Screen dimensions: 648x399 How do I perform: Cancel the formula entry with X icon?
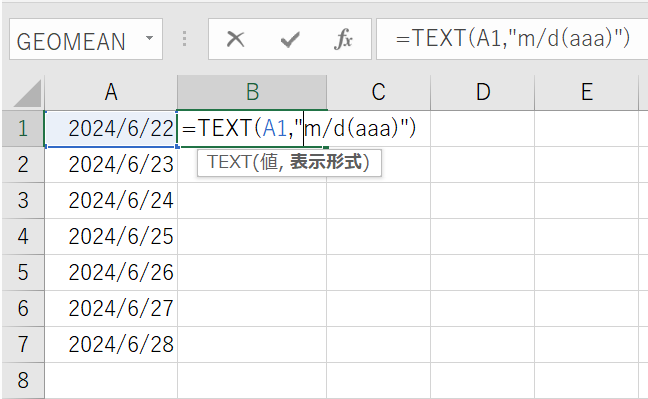[x=236, y=40]
